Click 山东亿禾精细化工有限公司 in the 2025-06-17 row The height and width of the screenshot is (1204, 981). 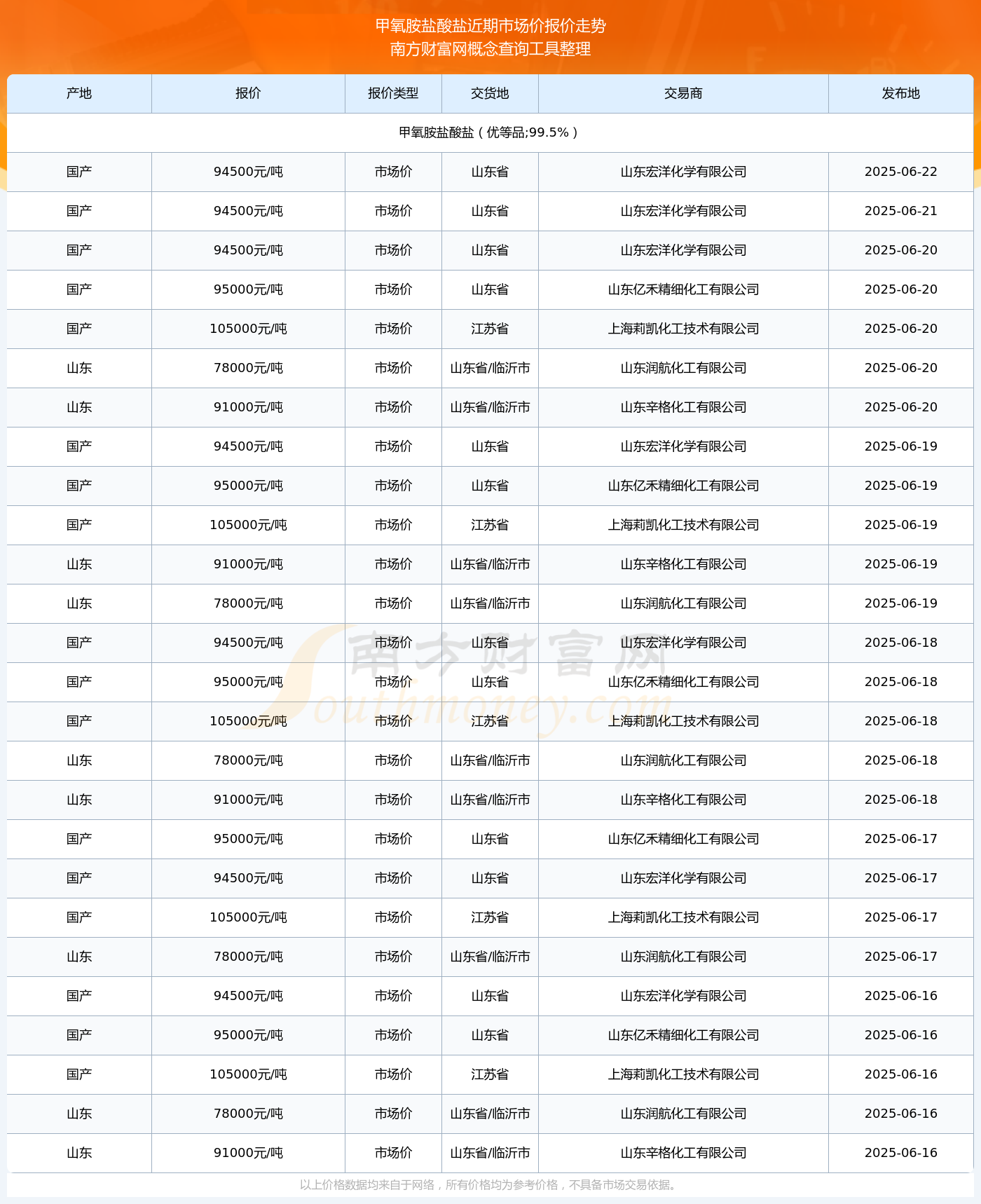(x=683, y=839)
